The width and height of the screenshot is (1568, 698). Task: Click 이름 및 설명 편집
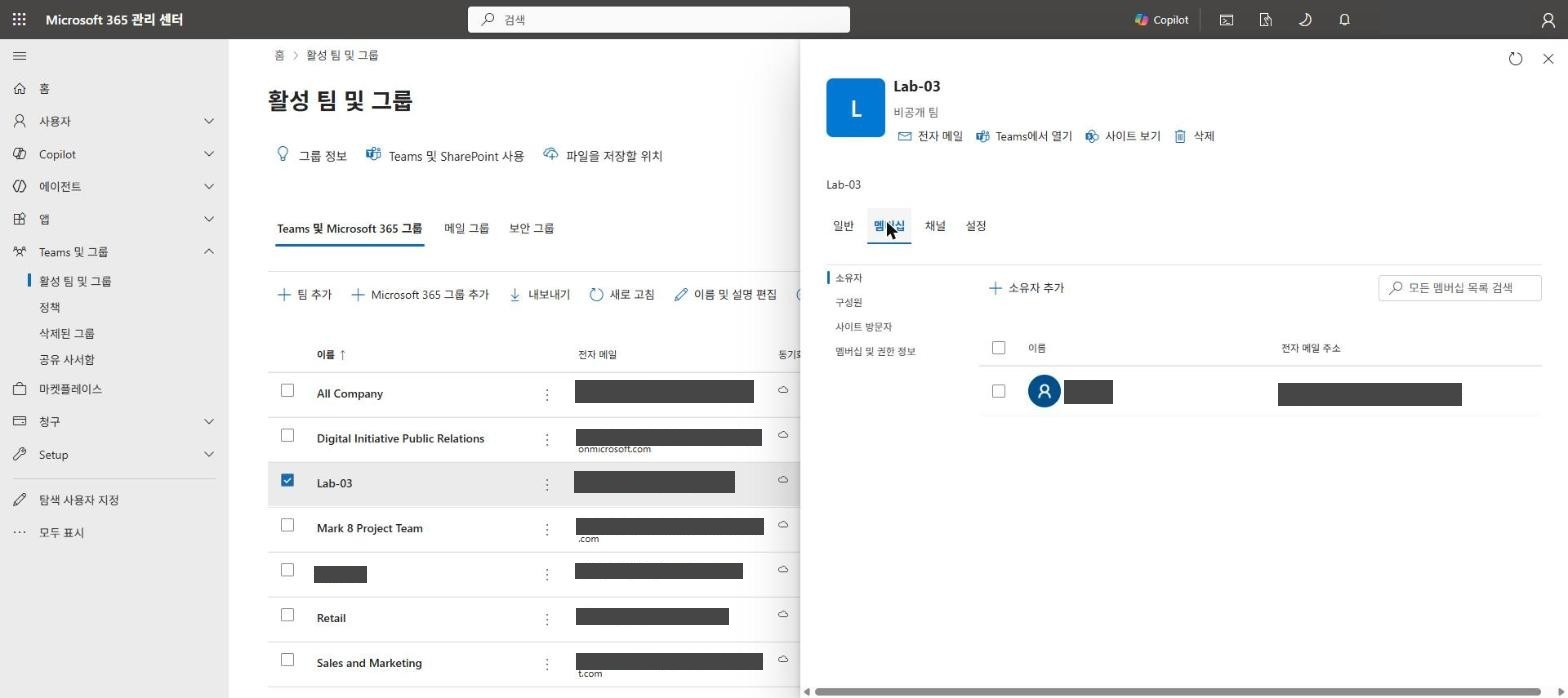coord(726,295)
